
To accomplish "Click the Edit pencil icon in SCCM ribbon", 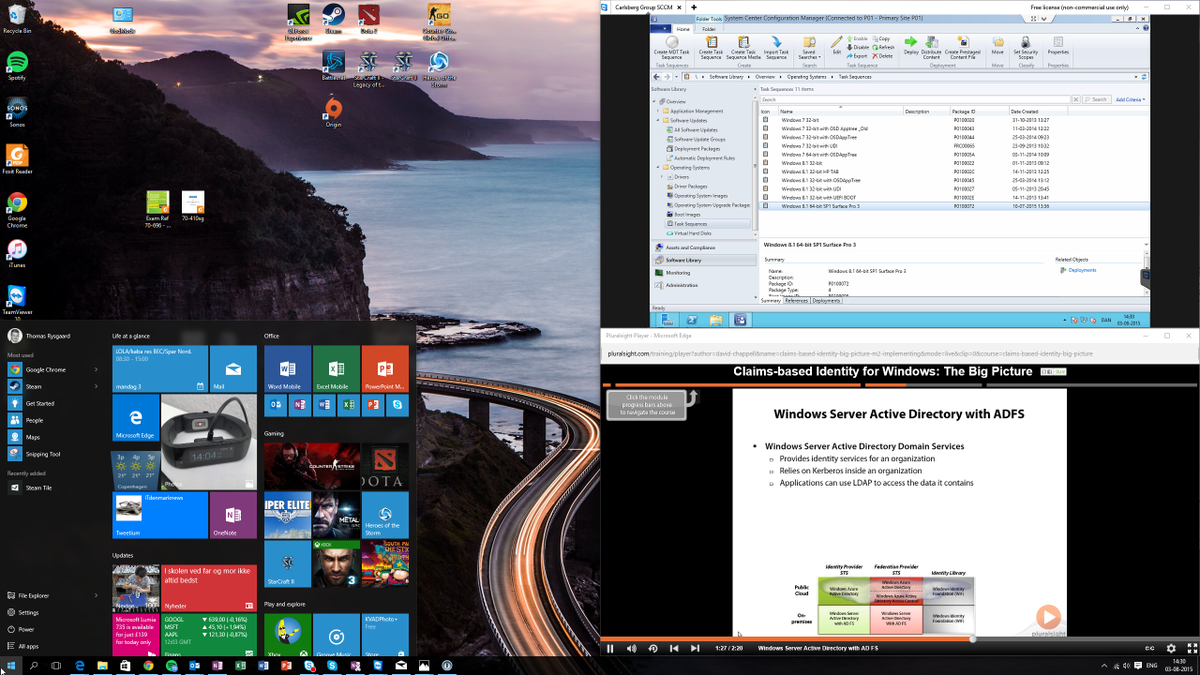I will click(x=837, y=44).
